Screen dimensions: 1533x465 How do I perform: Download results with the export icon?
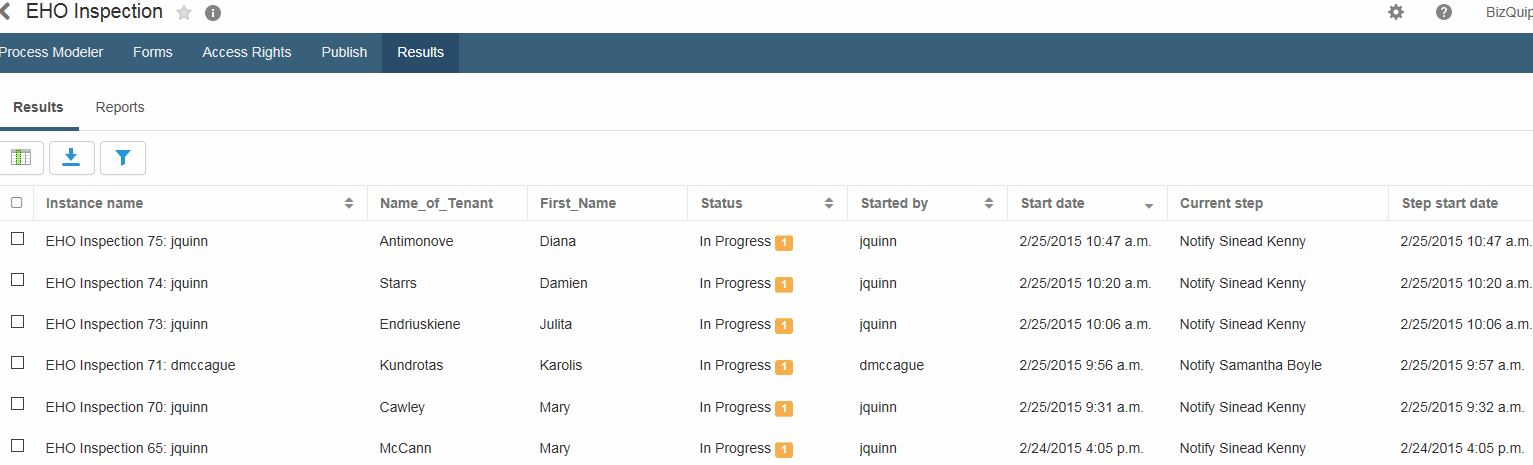click(x=71, y=158)
